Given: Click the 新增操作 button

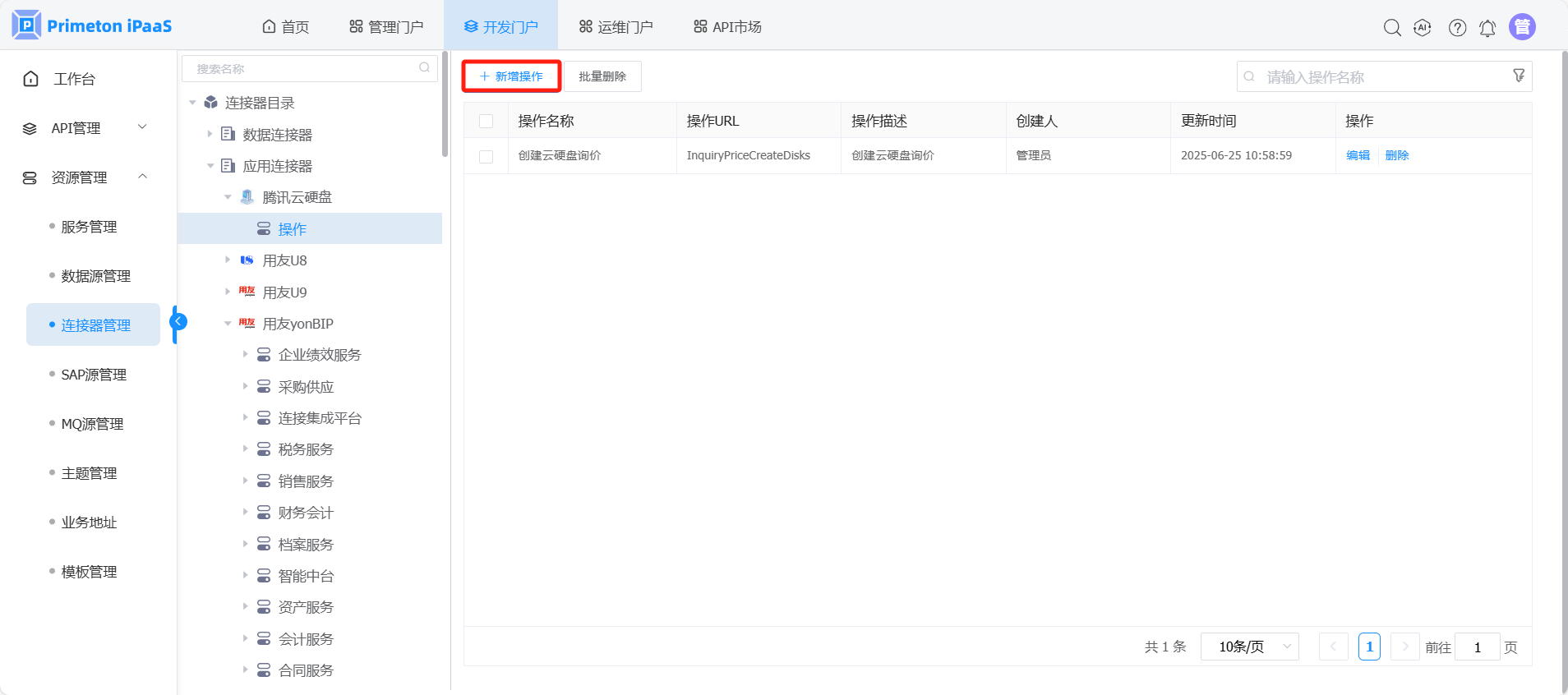Looking at the screenshot, I should pos(511,76).
